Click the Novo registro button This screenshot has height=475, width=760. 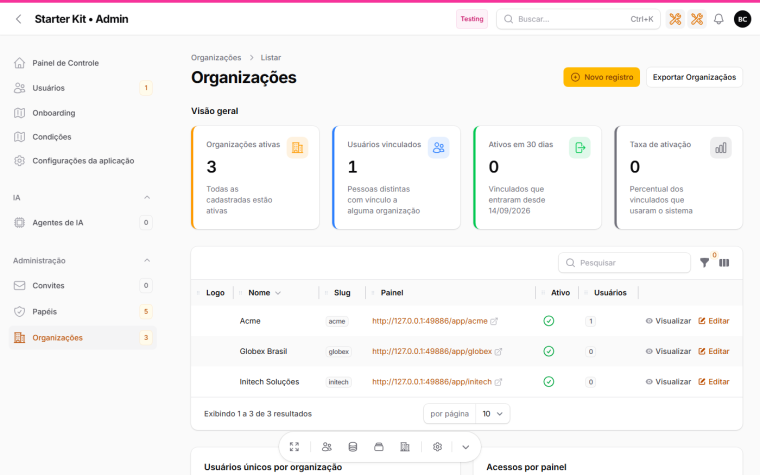(x=602, y=77)
